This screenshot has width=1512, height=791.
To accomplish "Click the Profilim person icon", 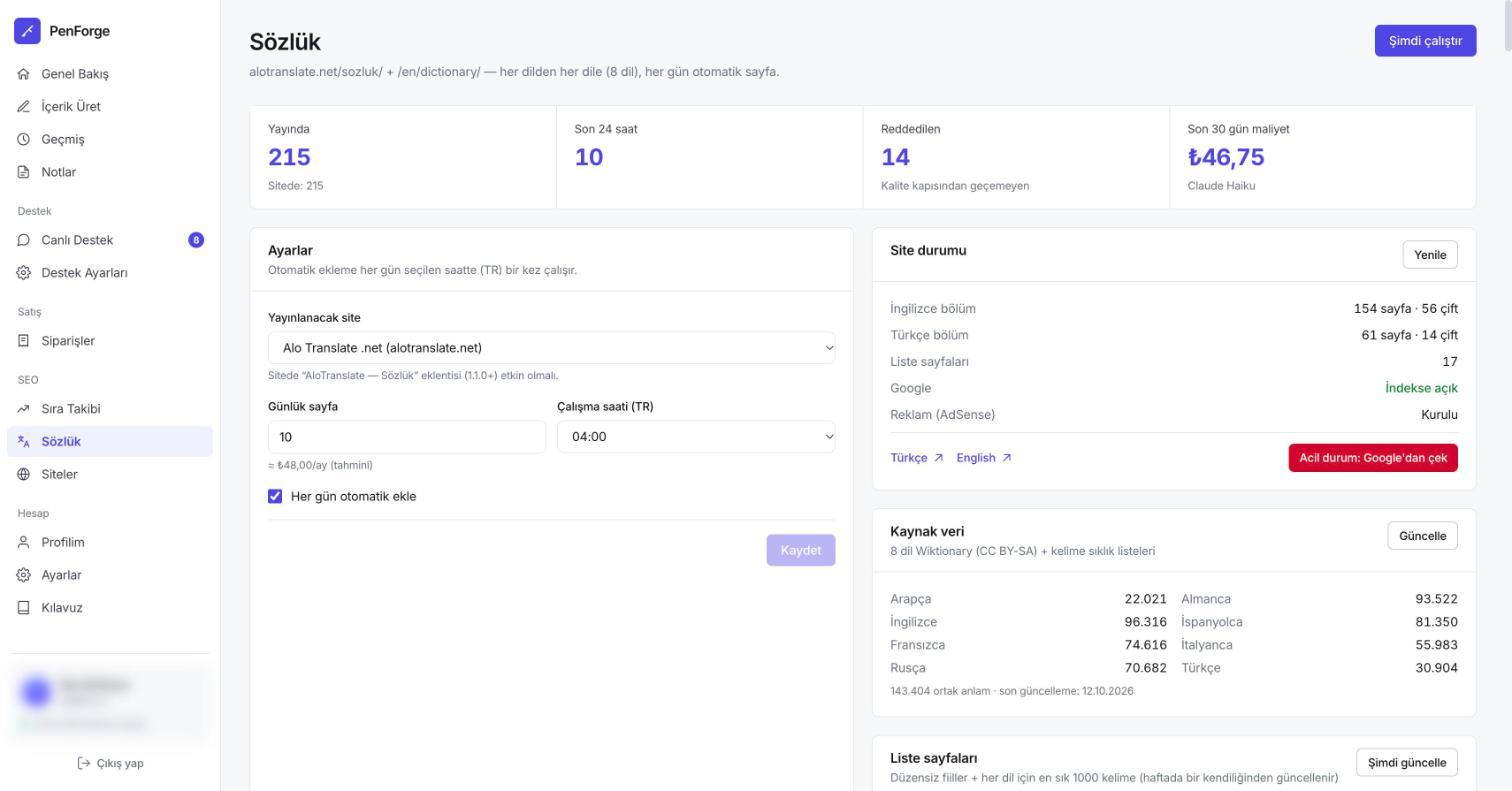I will [x=24, y=542].
